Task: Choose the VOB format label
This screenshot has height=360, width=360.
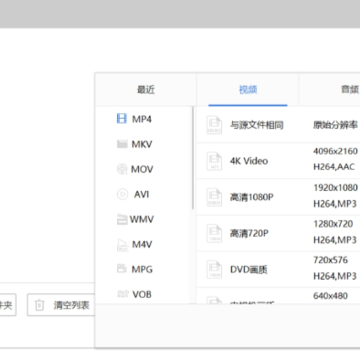Action: click(x=142, y=294)
